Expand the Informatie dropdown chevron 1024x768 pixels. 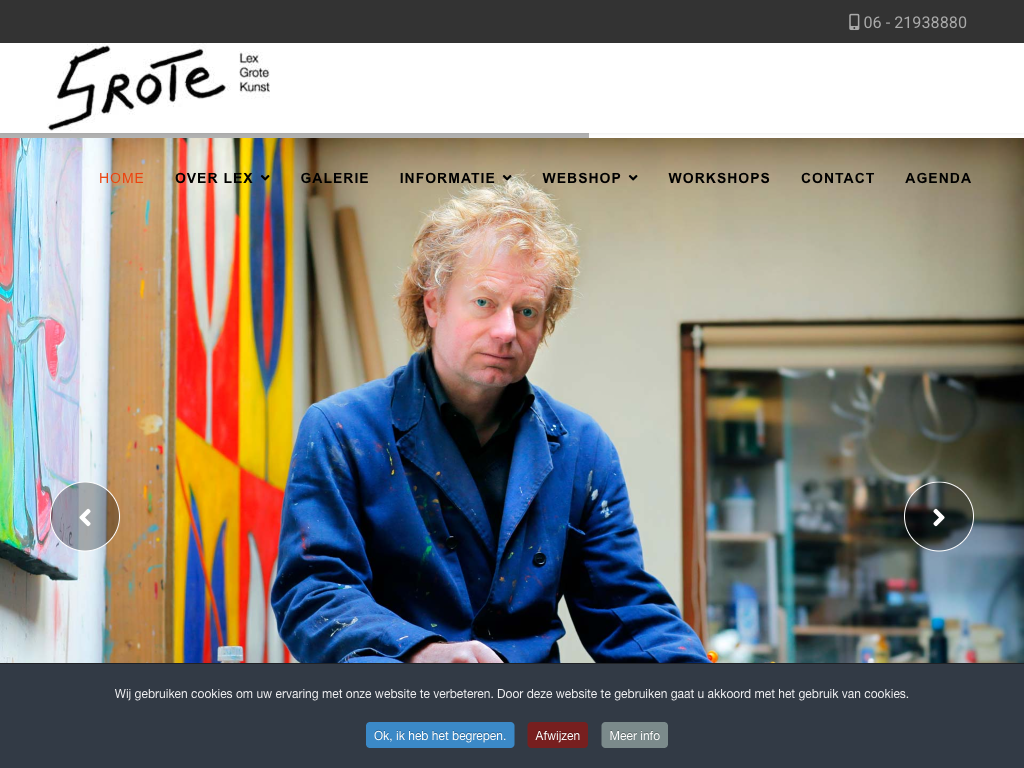(507, 178)
